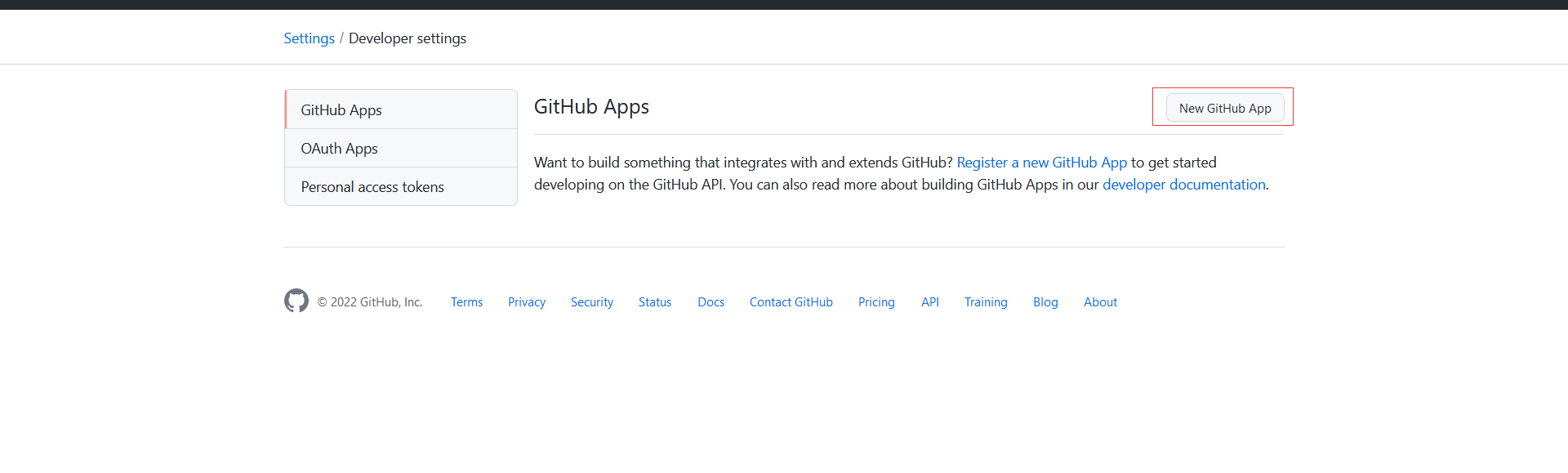Open the Settings breadcrumb link
Image resolution: width=1568 pixels, height=473 pixels.
pos(309,38)
